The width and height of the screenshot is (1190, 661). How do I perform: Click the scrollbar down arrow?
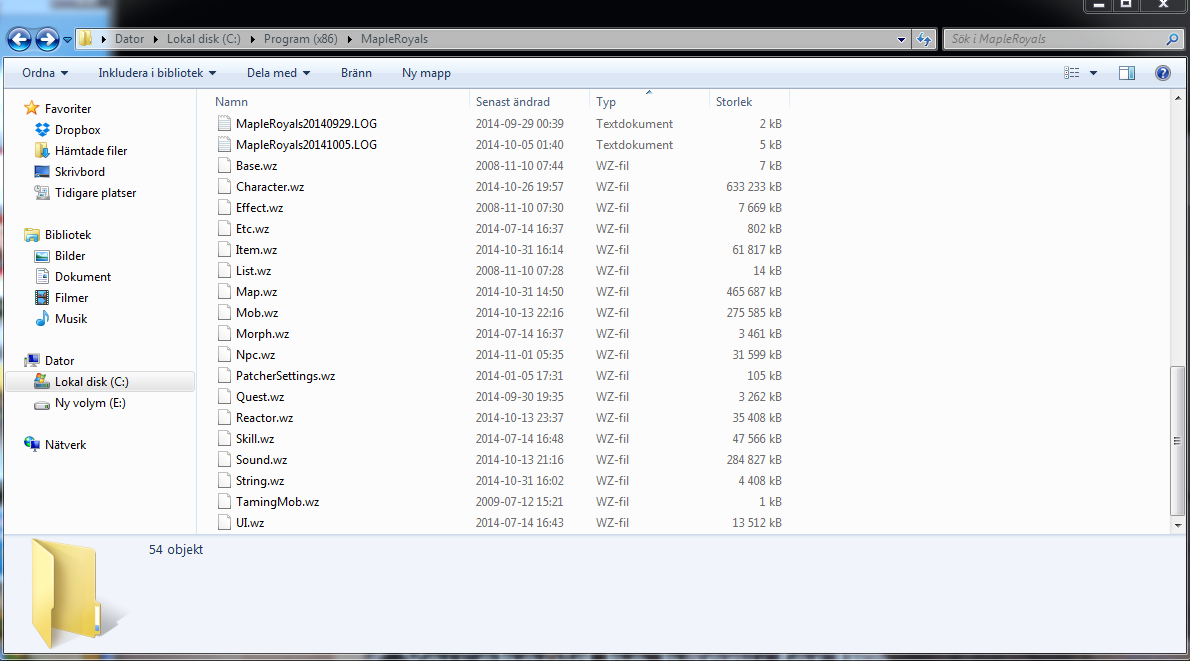coord(1177,525)
